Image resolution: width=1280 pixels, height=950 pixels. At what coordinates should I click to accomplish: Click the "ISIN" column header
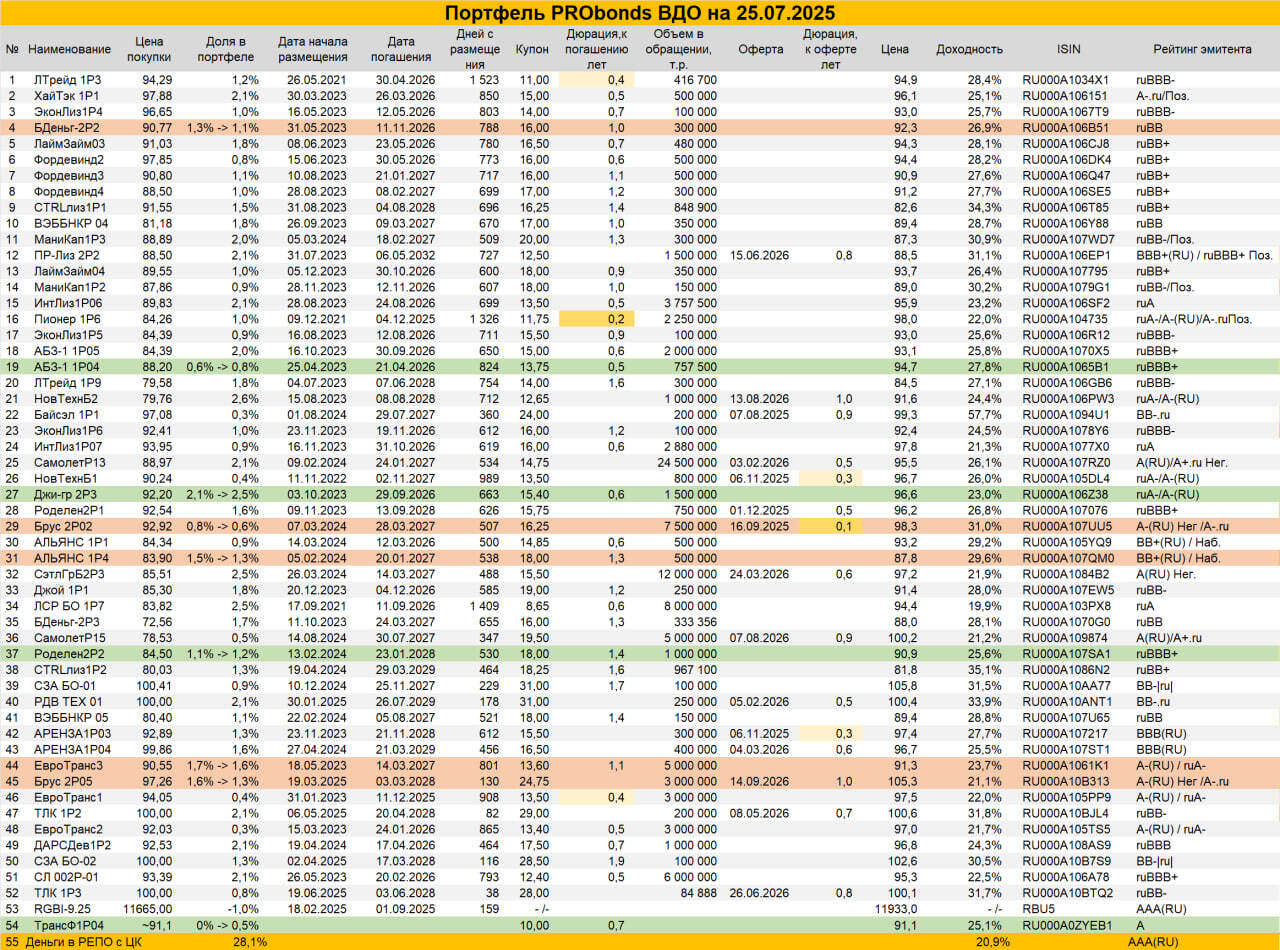pyautogui.click(x=1068, y=49)
